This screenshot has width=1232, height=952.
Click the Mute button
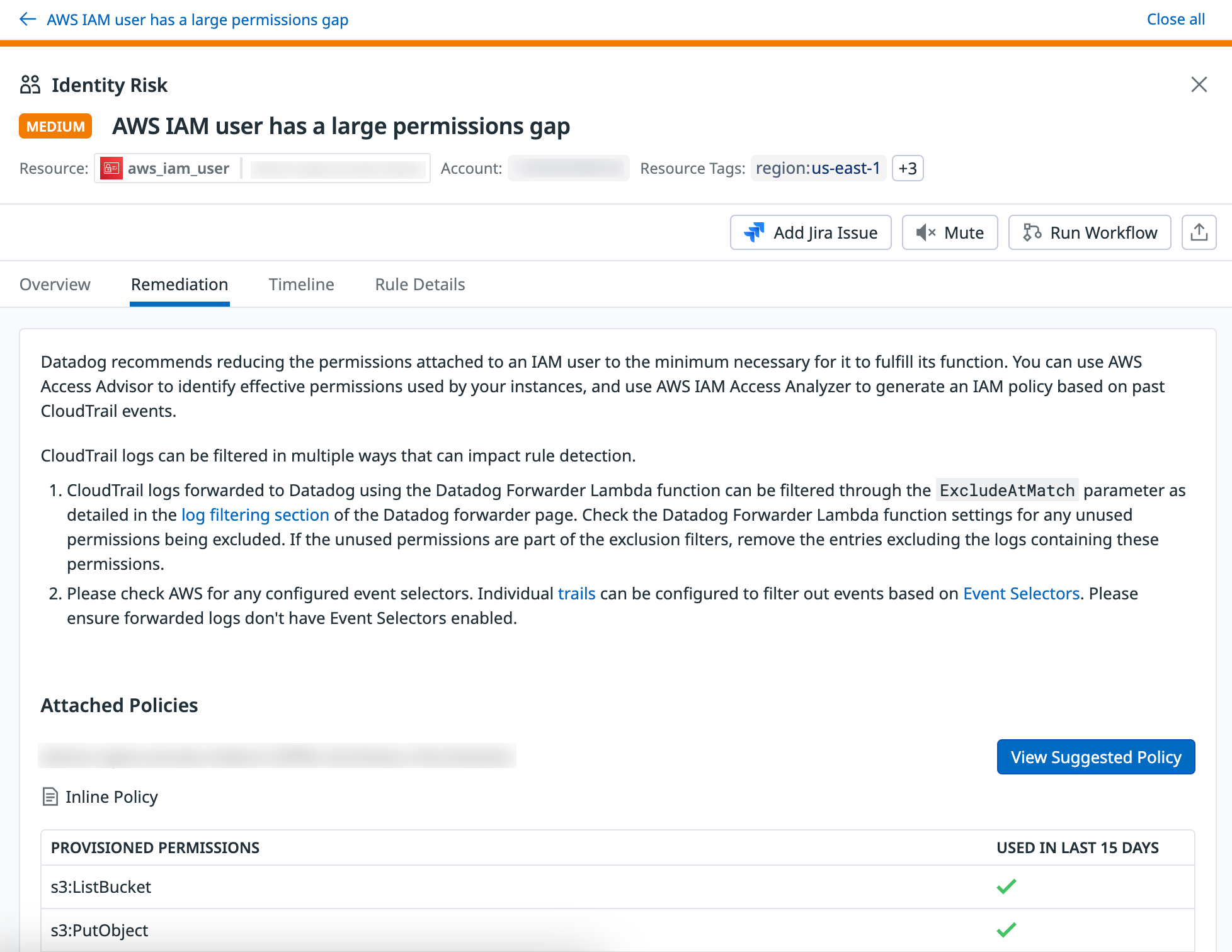(949, 232)
